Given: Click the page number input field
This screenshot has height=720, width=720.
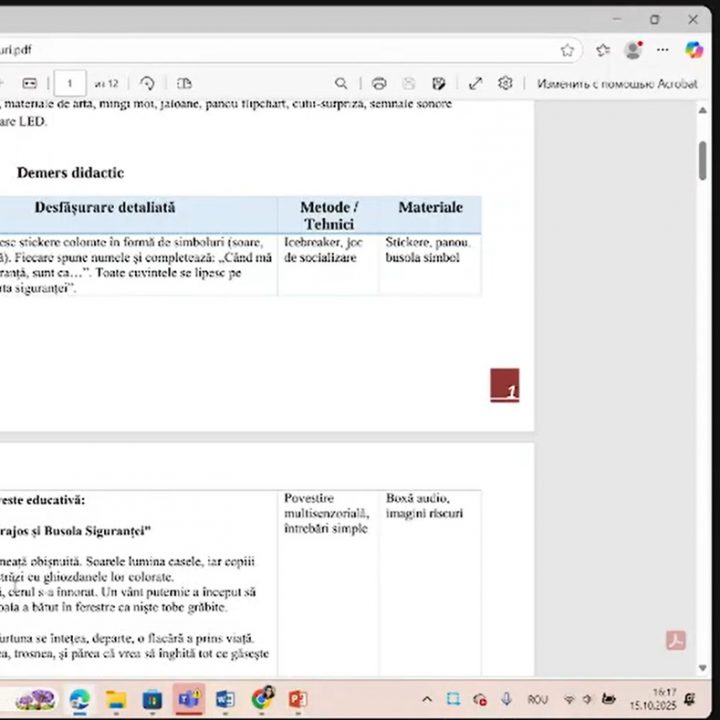Looking at the screenshot, I should click(x=70, y=84).
